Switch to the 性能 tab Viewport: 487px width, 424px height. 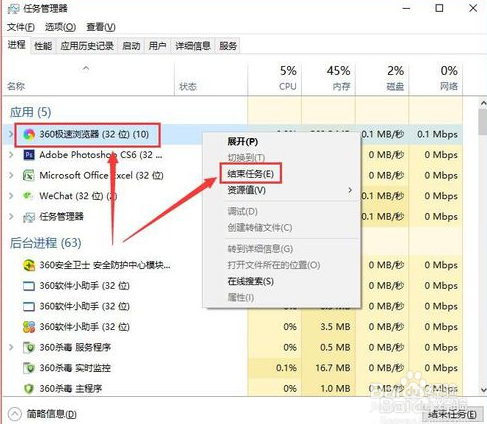pyautogui.click(x=43, y=46)
